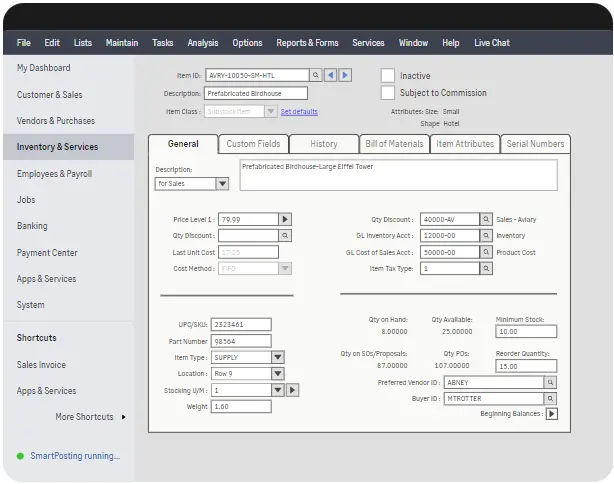Click the Set defaults link
The width and height of the screenshot is (614, 484).
(299, 111)
